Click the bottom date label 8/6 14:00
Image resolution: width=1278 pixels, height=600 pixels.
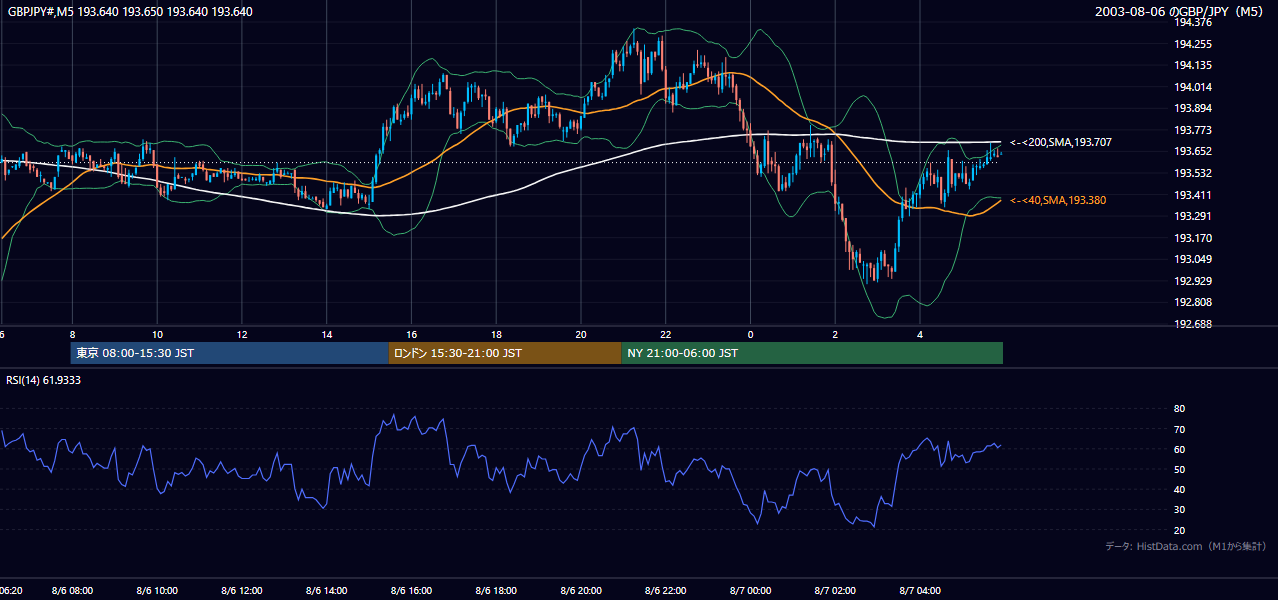pyautogui.click(x=327, y=591)
